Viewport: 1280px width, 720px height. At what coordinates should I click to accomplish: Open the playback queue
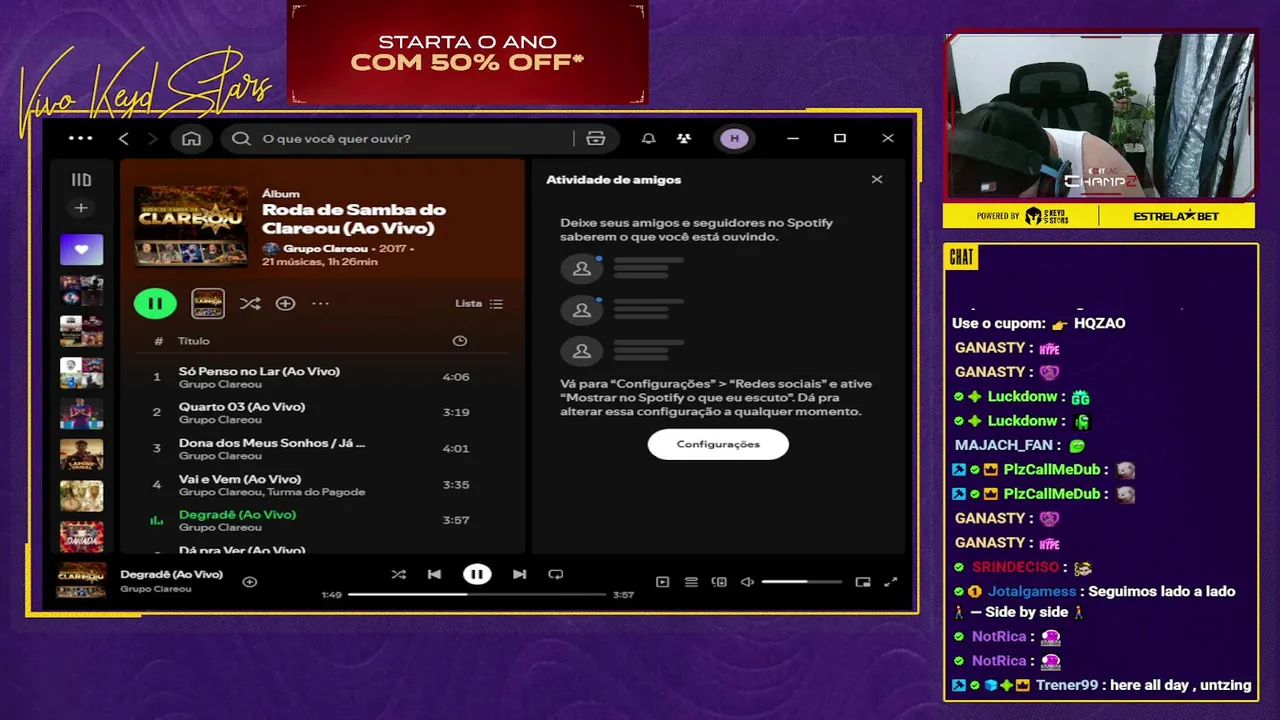click(691, 582)
